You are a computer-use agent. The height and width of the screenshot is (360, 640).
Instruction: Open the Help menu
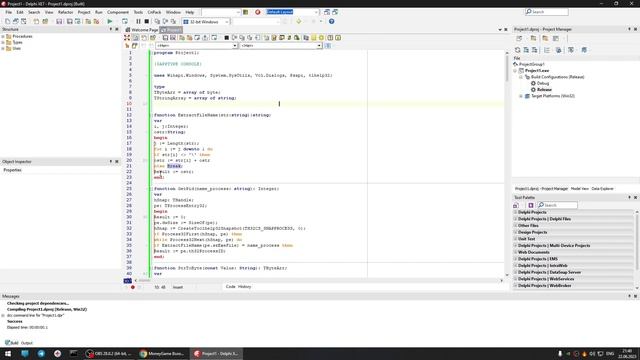[x=190, y=12]
